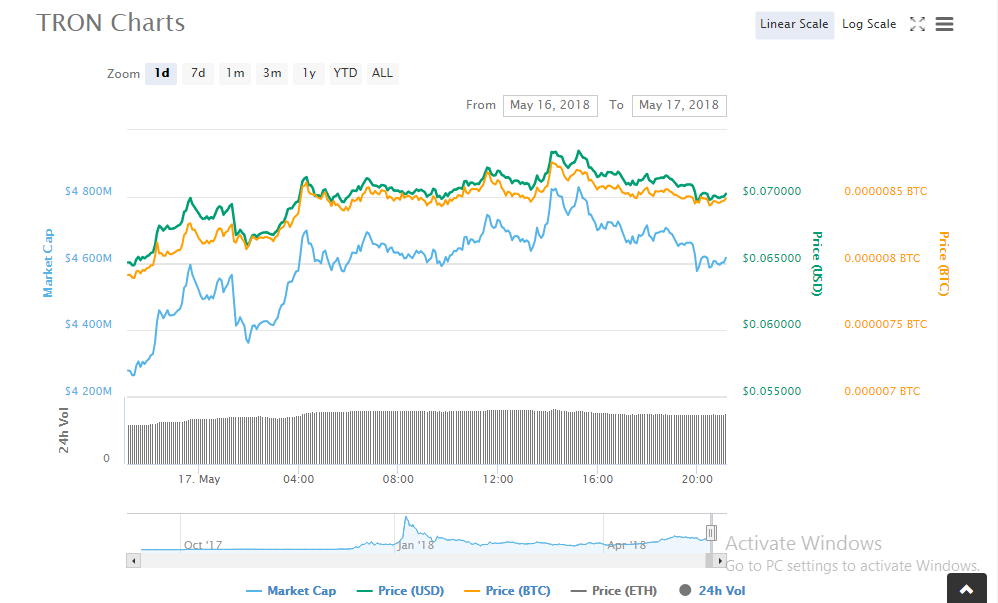Screen dimensions: 998x603
Task: Toggle Price (BTC) series in legend
Action: tap(507, 591)
